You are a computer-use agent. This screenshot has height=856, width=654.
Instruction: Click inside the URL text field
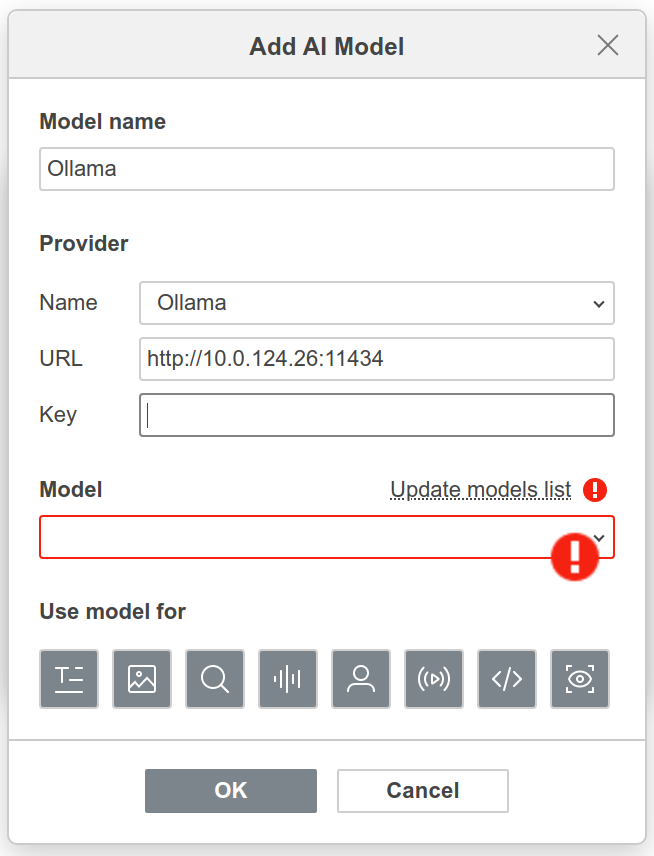(x=377, y=359)
